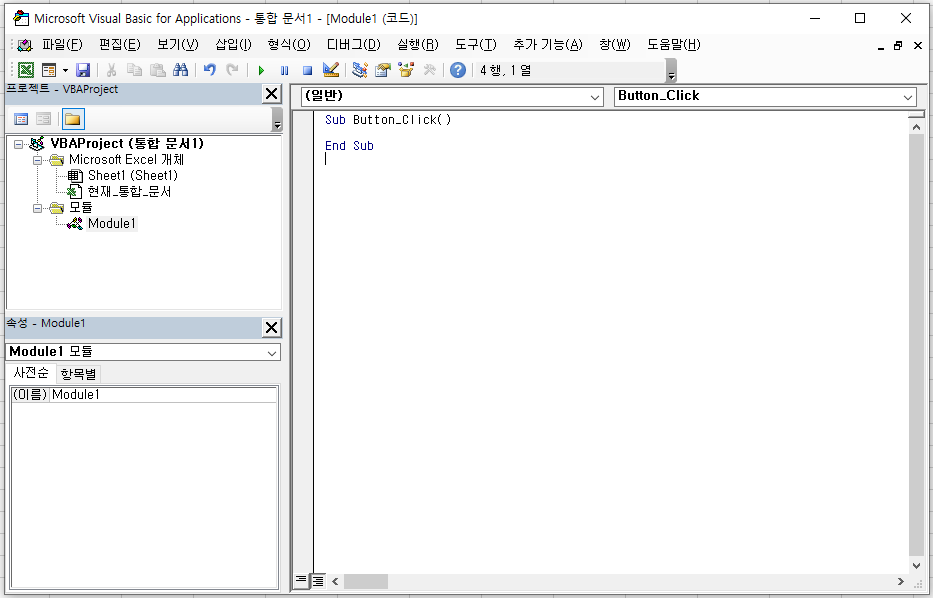The height and width of the screenshot is (598, 933).
Task: Toggle Full Module View button
Action: click(x=318, y=581)
